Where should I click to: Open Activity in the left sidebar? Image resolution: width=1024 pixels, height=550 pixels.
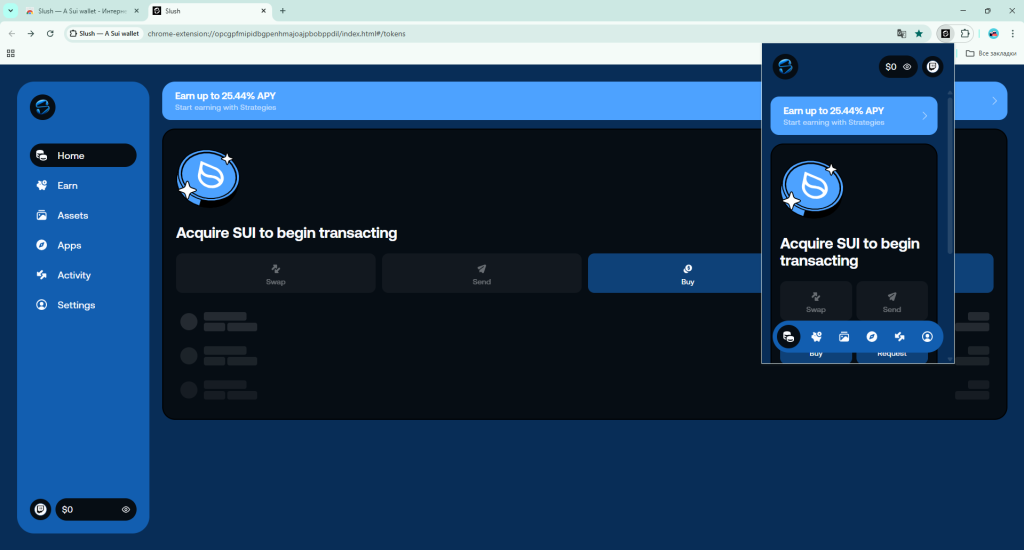(x=83, y=275)
